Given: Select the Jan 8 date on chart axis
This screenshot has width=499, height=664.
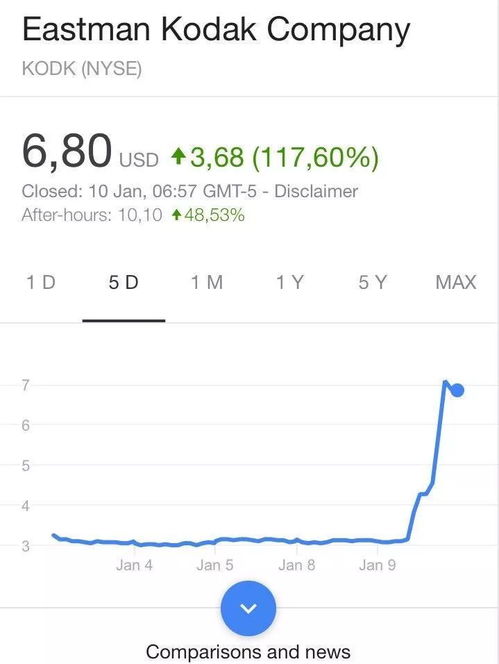Looking at the screenshot, I should [297, 565].
